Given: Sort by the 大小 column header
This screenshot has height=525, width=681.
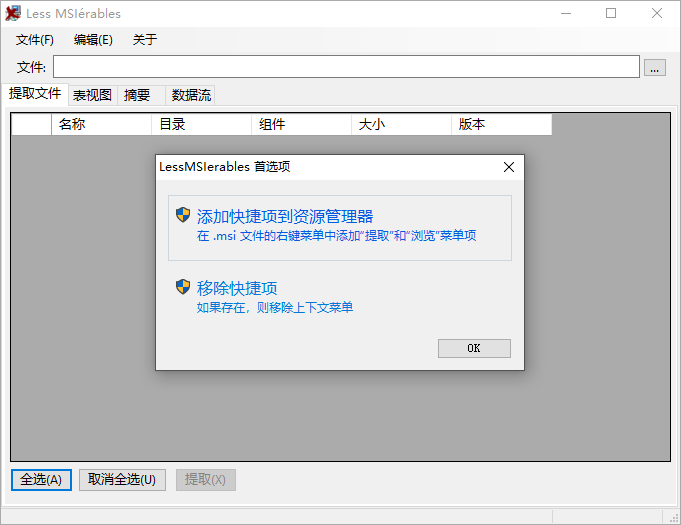Looking at the screenshot, I should coord(401,125).
